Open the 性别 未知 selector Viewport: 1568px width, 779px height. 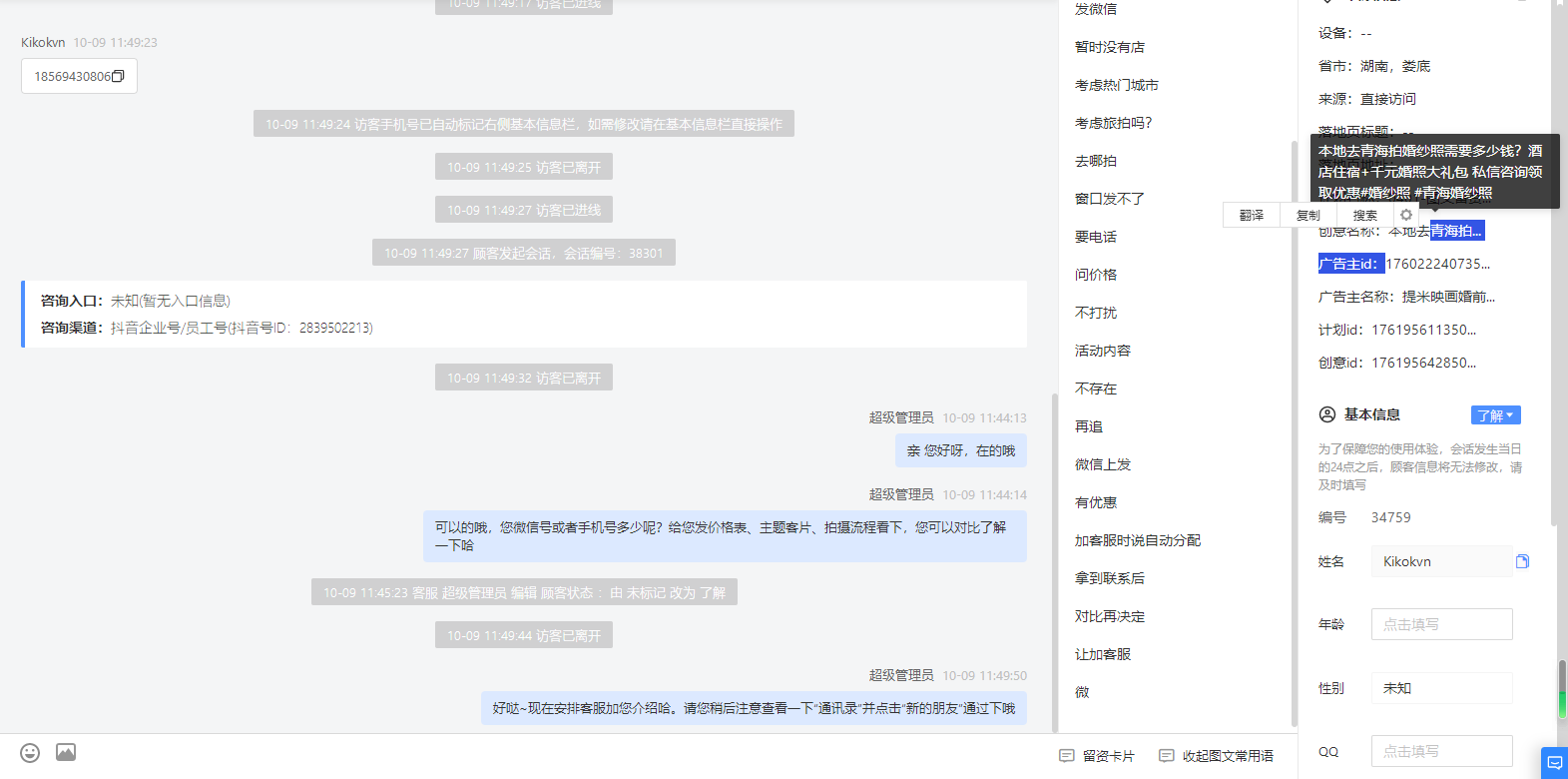coord(1441,688)
